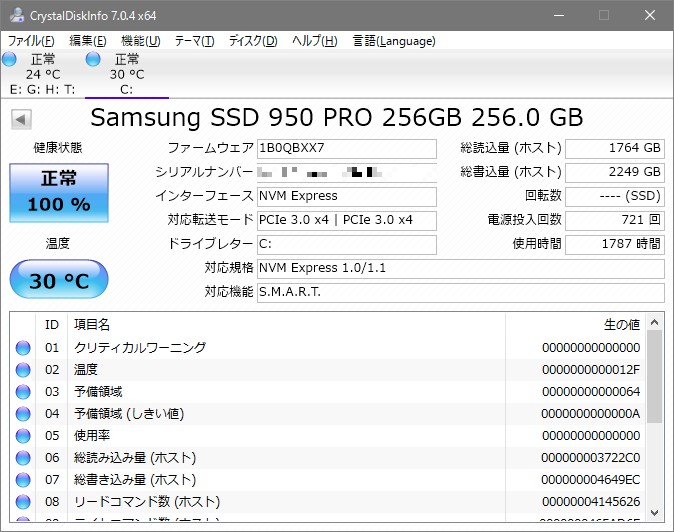Select the 予備領域 (しきい値) row

[327, 414]
